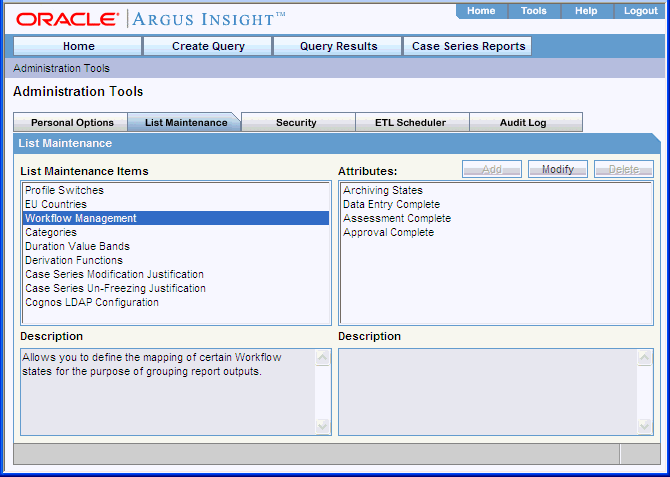Select Duration Value Bands item
The height and width of the screenshot is (477, 670).
(176, 246)
